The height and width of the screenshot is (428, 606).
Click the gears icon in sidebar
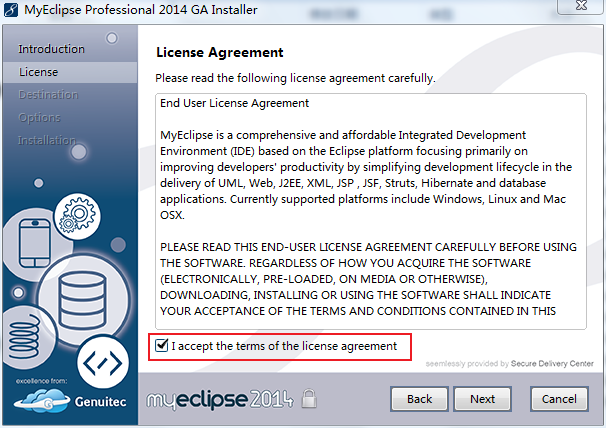(77, 216)
